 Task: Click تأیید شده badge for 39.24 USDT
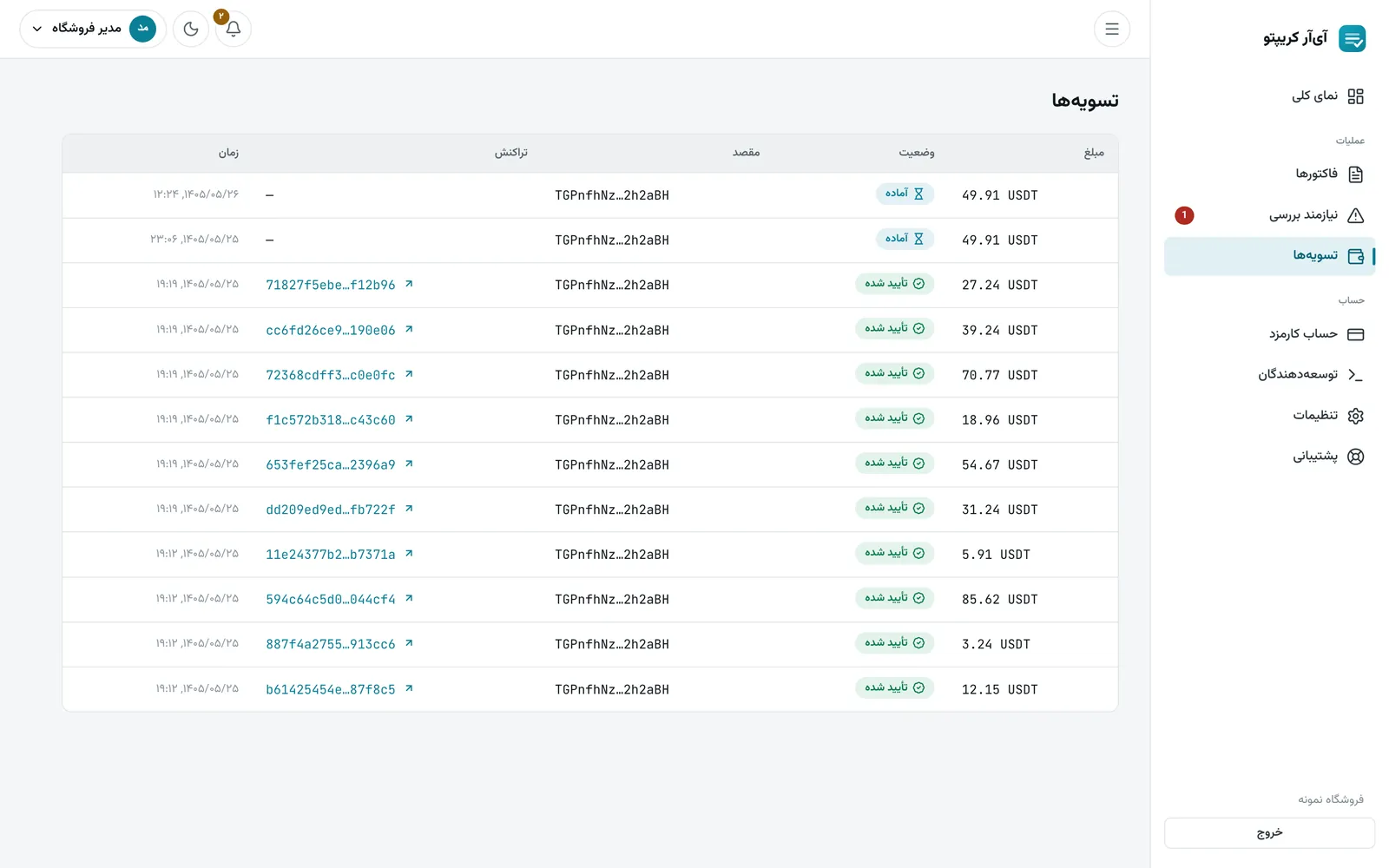click(894, 329)
